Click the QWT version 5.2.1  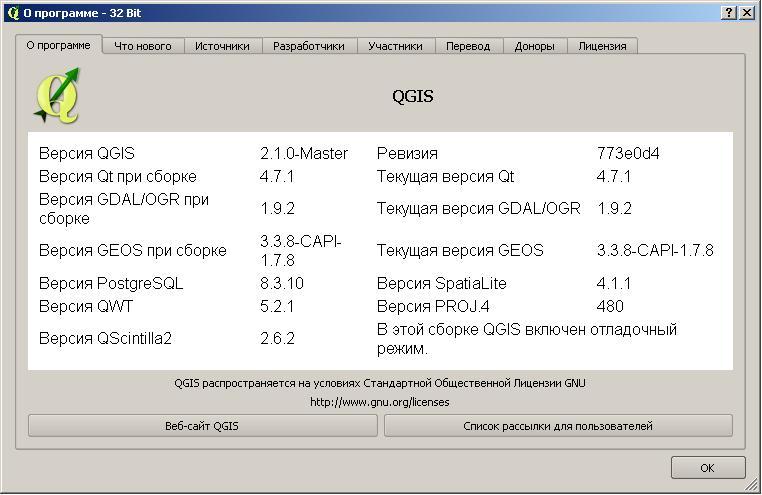click(277, 307)
